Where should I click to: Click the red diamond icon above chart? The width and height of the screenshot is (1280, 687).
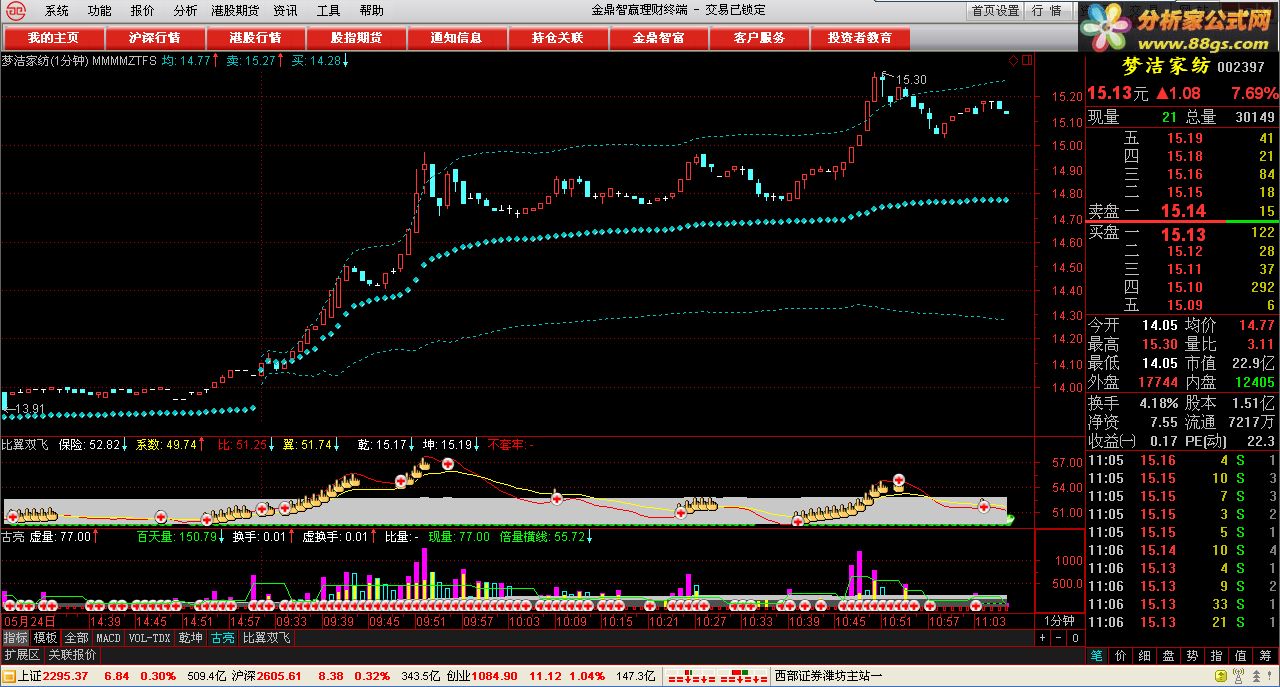1013,61
